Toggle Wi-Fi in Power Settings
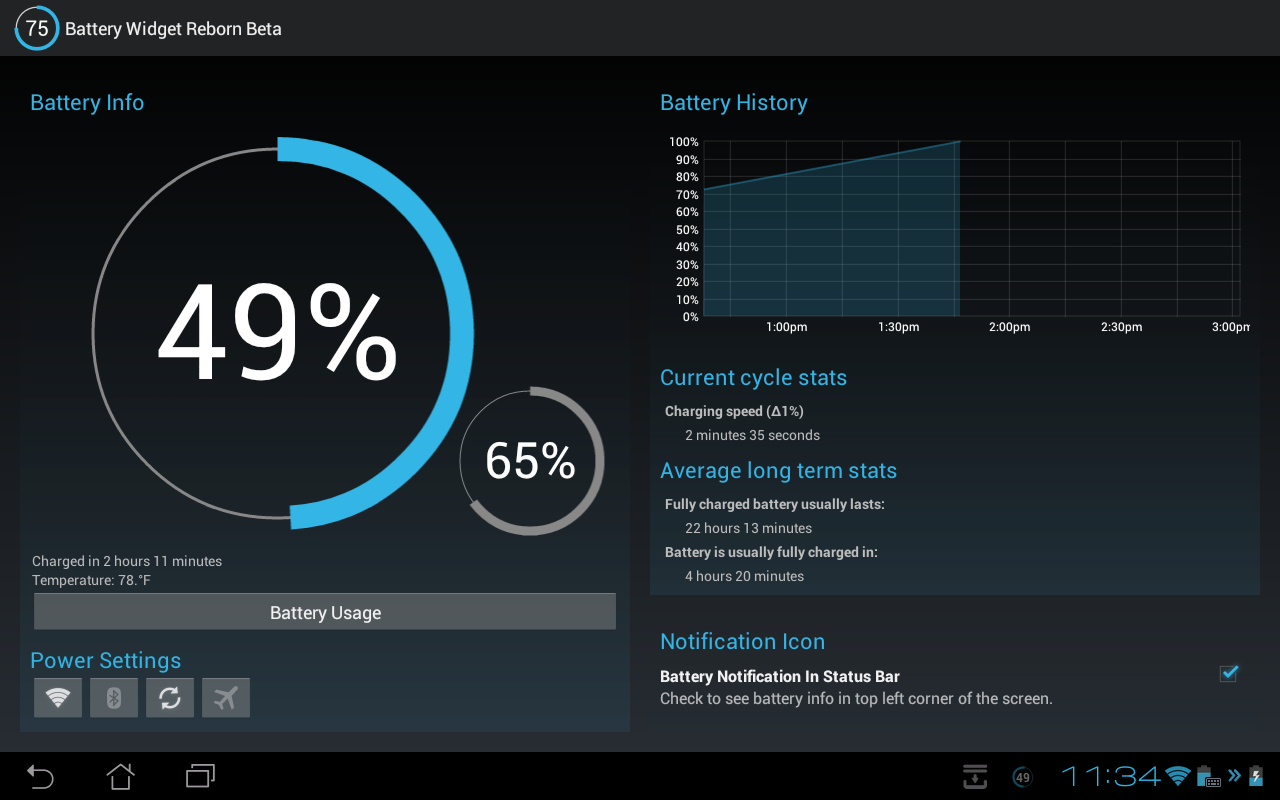 coord(58,698)
